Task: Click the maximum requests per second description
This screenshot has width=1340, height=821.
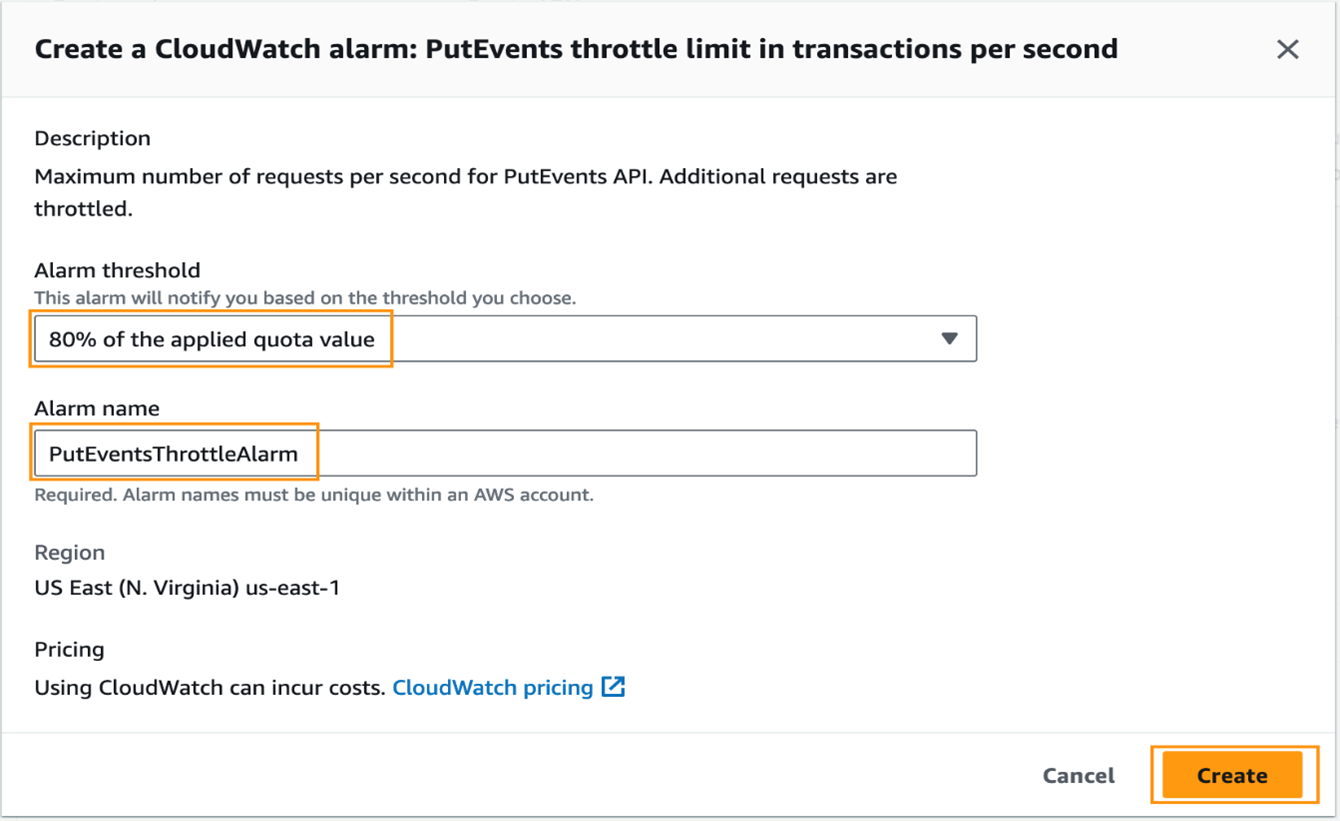Action: click(465, 177)
